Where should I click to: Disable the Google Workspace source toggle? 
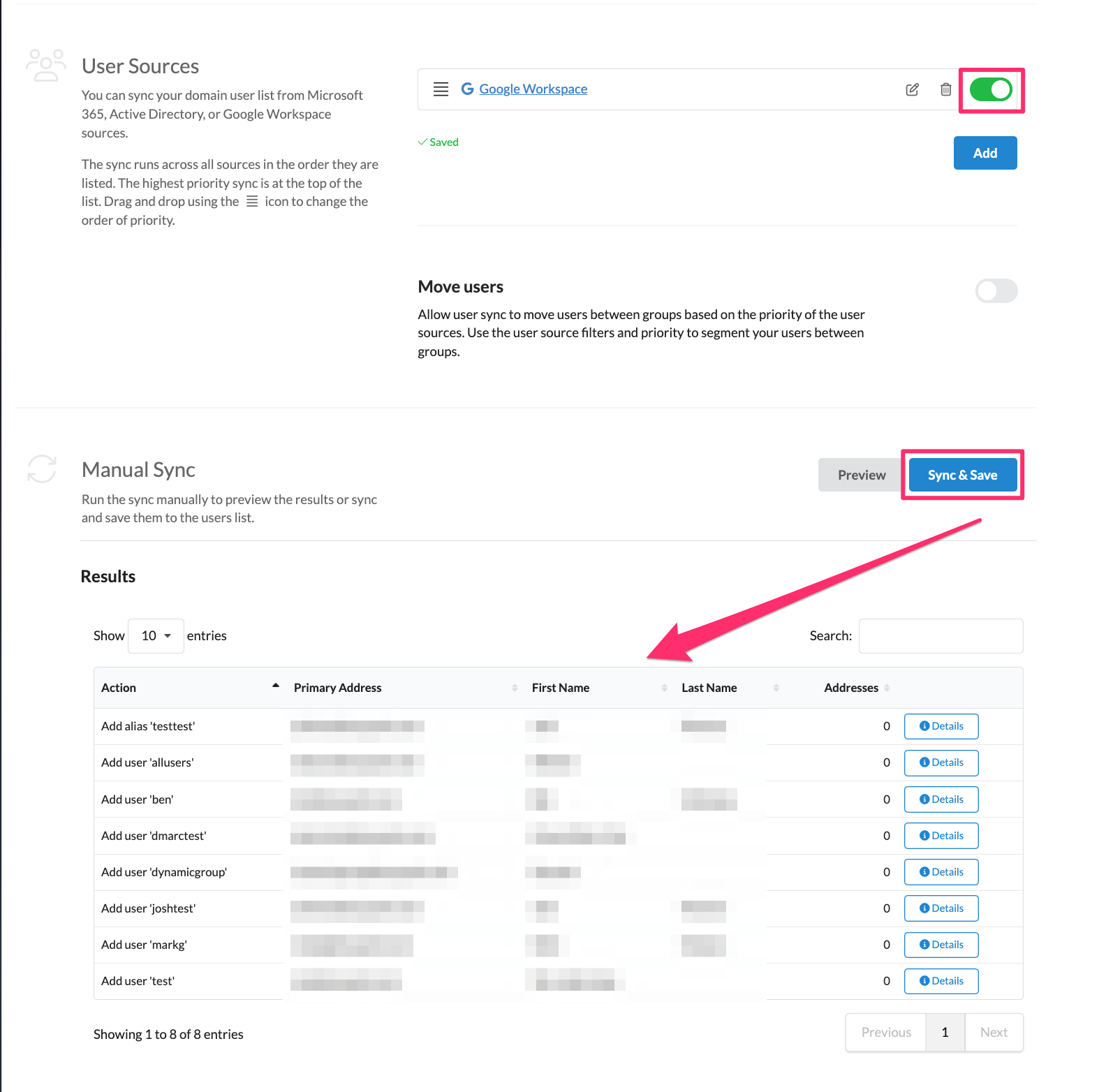point(991,89)
